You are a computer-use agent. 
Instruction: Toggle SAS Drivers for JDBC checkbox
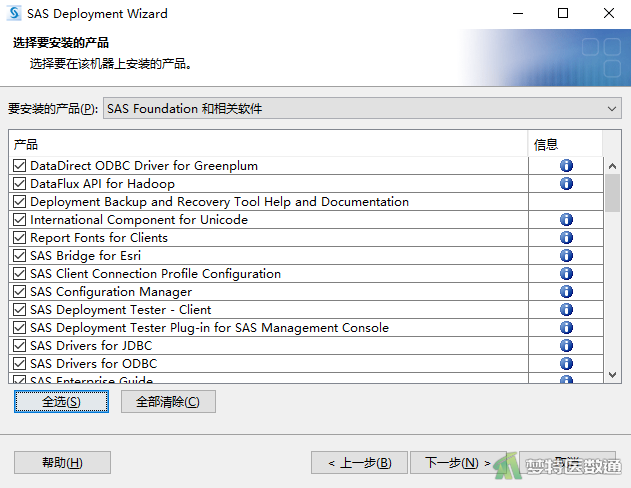pyautogui.click(x=19, y=346)
